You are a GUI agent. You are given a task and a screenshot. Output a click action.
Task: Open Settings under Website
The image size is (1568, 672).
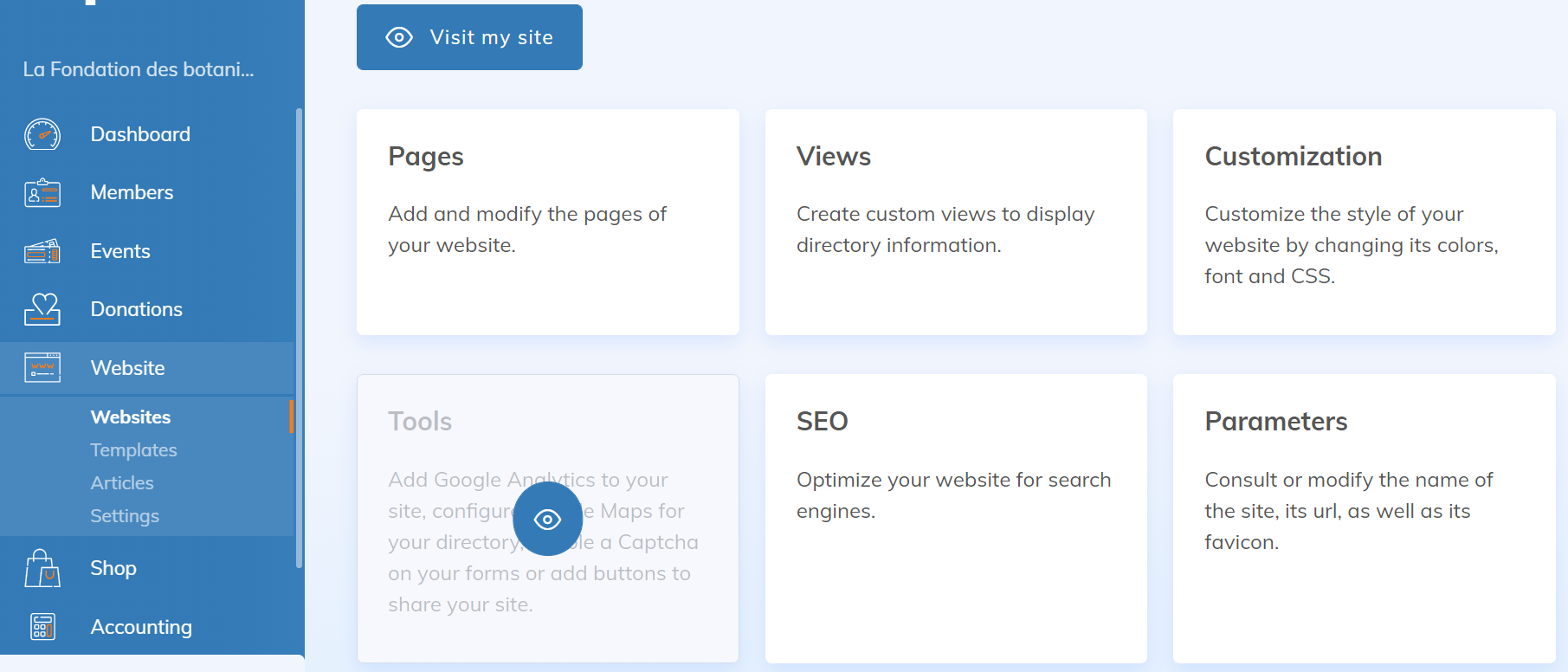pos(125,516)
